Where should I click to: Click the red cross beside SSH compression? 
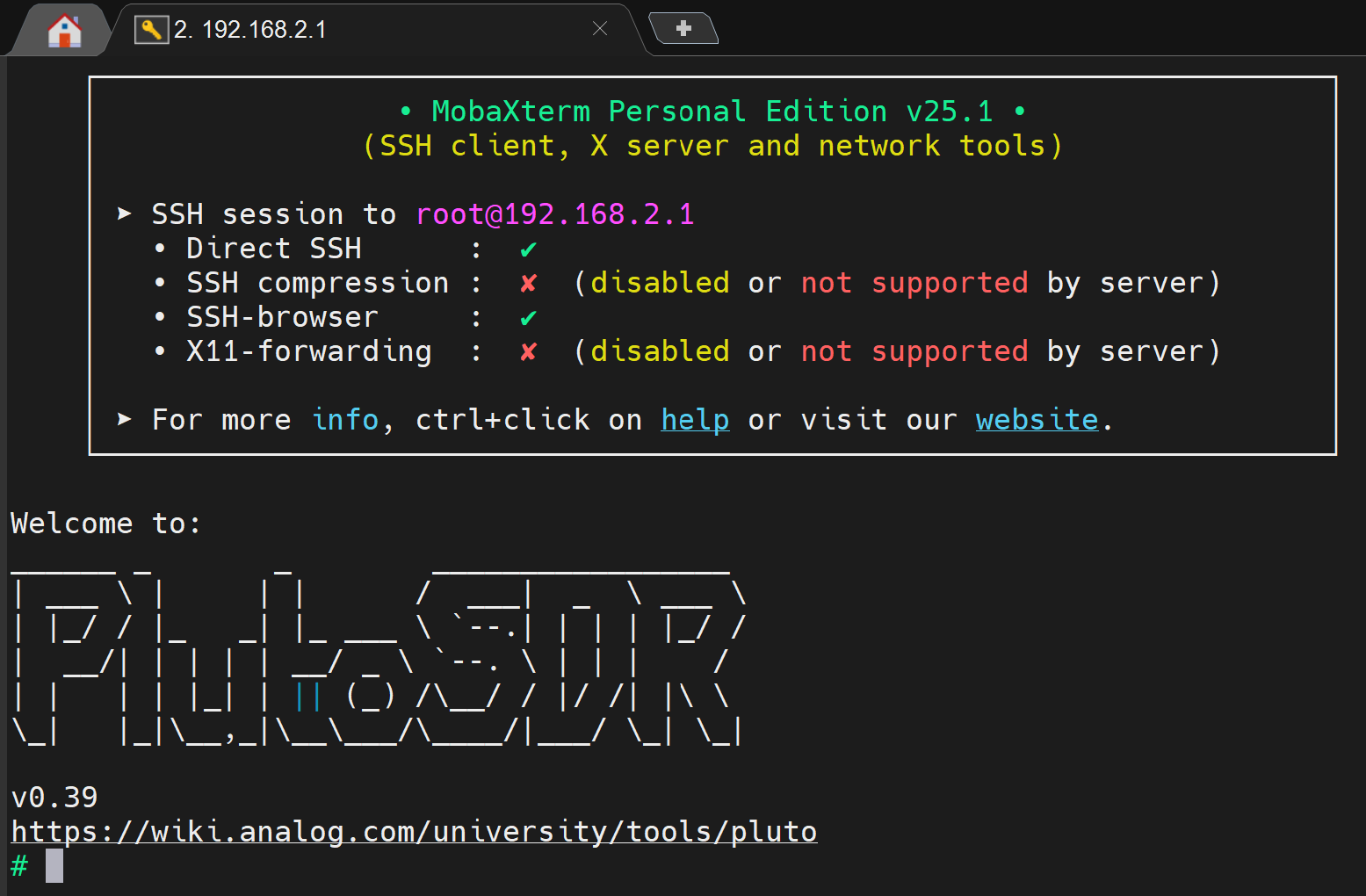(527, 283)
